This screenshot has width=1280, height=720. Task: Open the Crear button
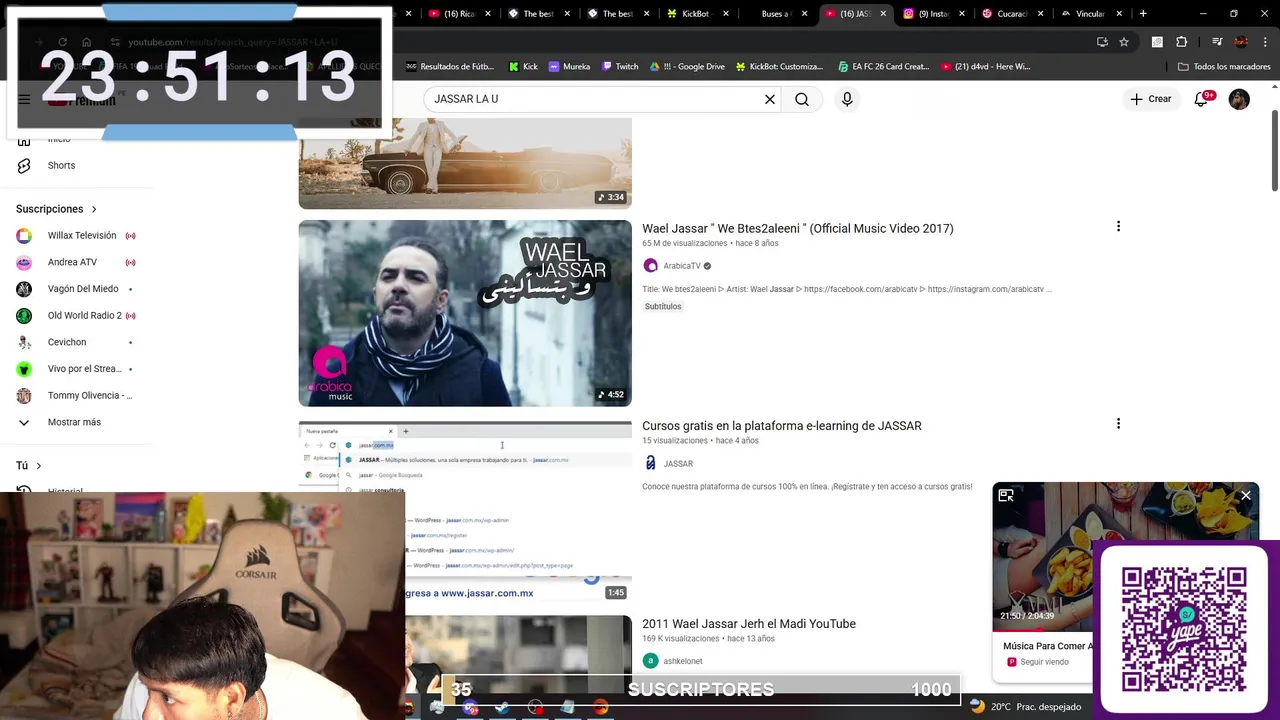1150,99
